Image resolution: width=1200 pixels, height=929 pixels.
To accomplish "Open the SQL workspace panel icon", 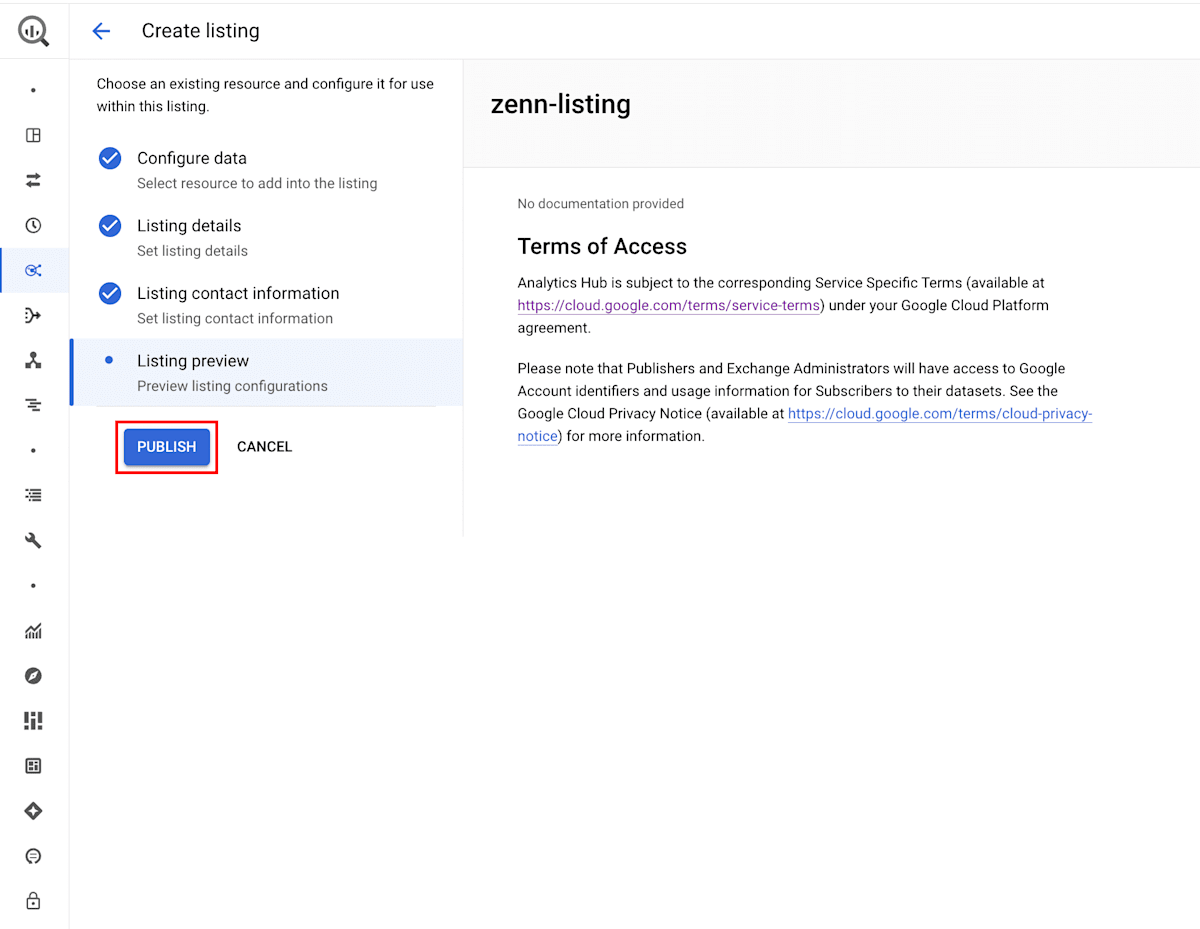I will pyautogui.click(x=33, y=136).
